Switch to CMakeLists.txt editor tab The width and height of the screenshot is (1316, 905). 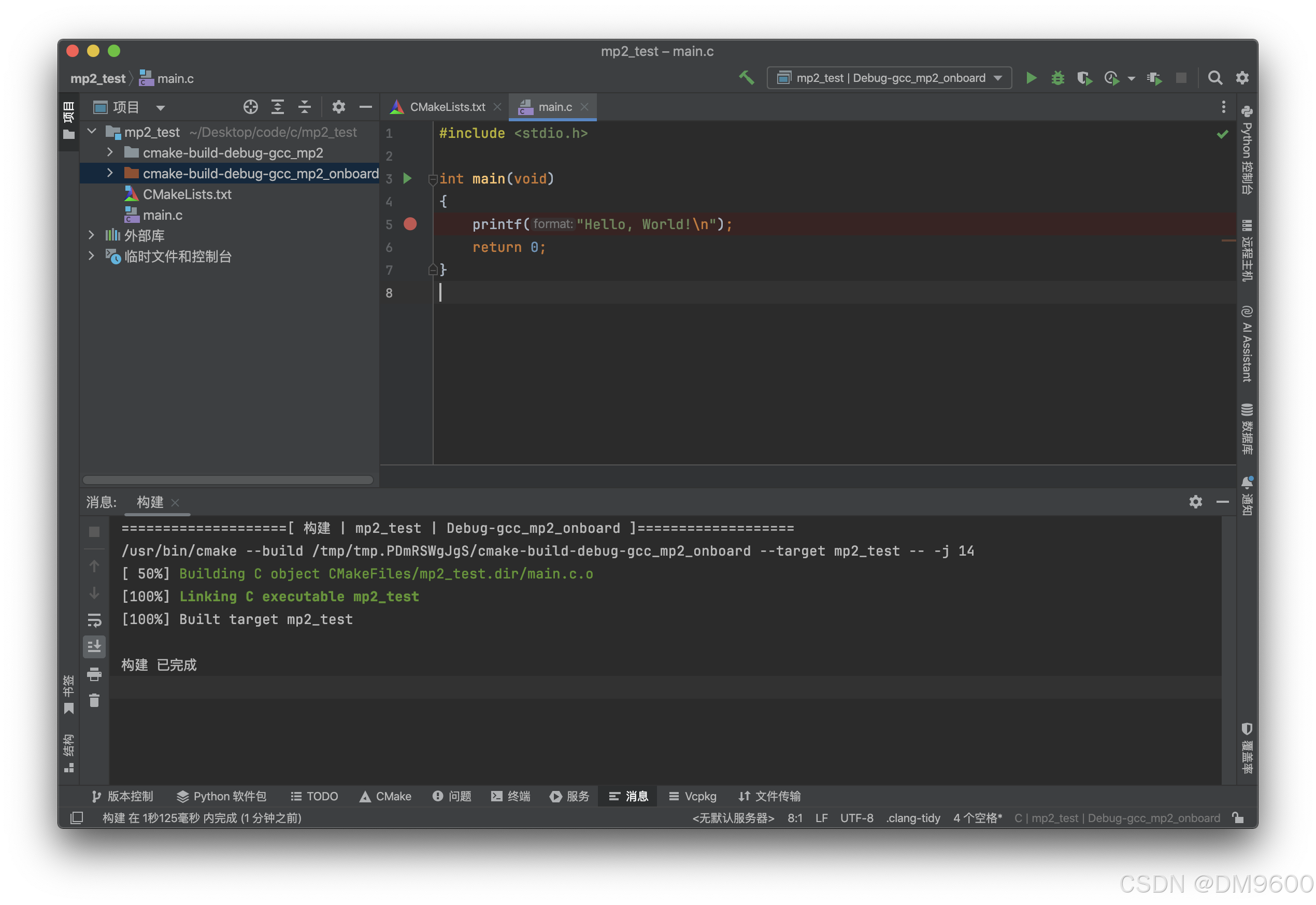pos(447,107)
